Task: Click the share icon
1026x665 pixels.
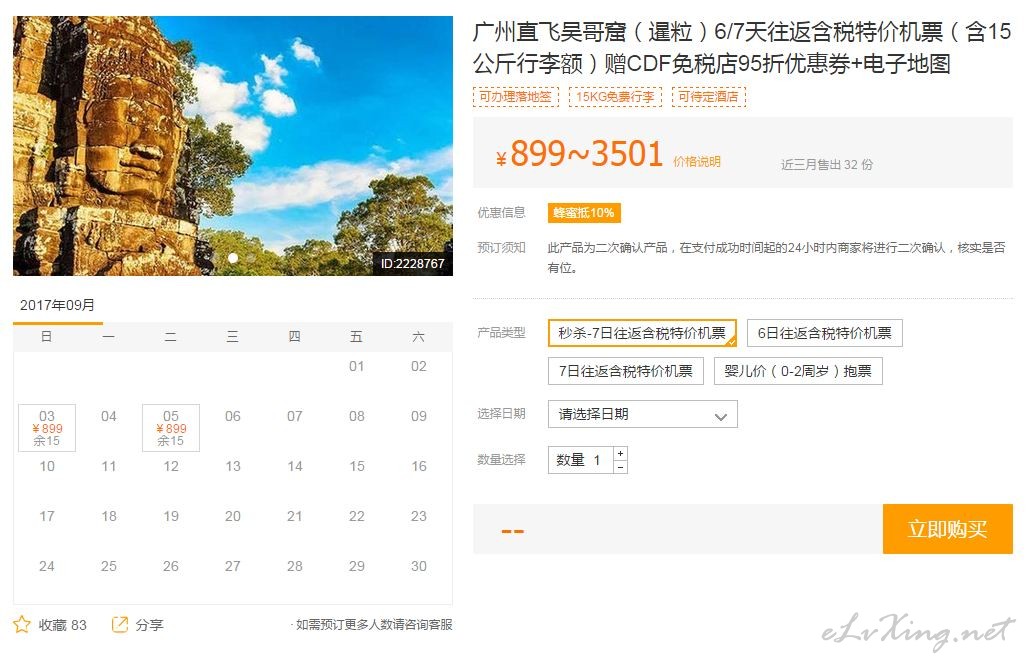Action: 120,624
